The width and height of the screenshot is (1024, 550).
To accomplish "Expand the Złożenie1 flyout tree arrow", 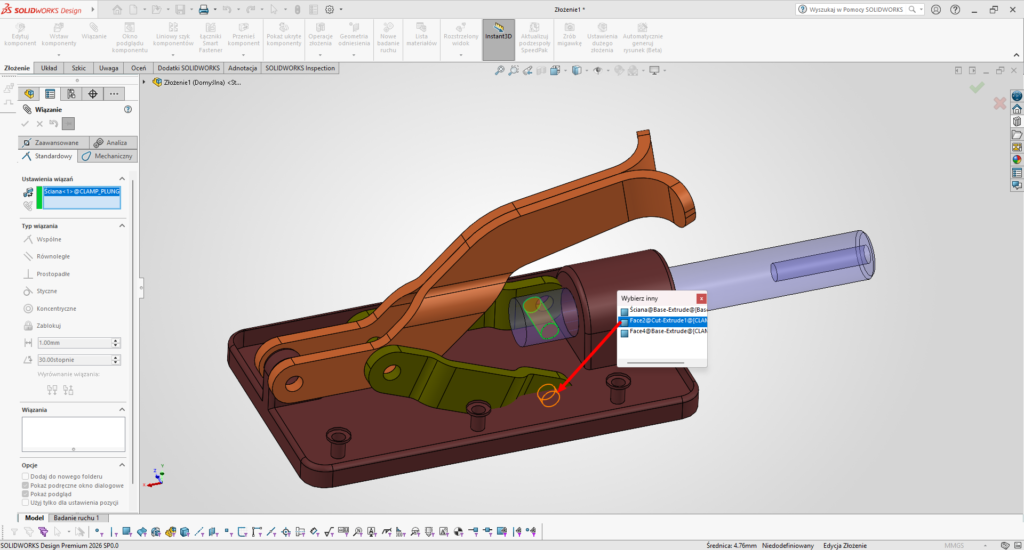I will (x=144, y=82).
